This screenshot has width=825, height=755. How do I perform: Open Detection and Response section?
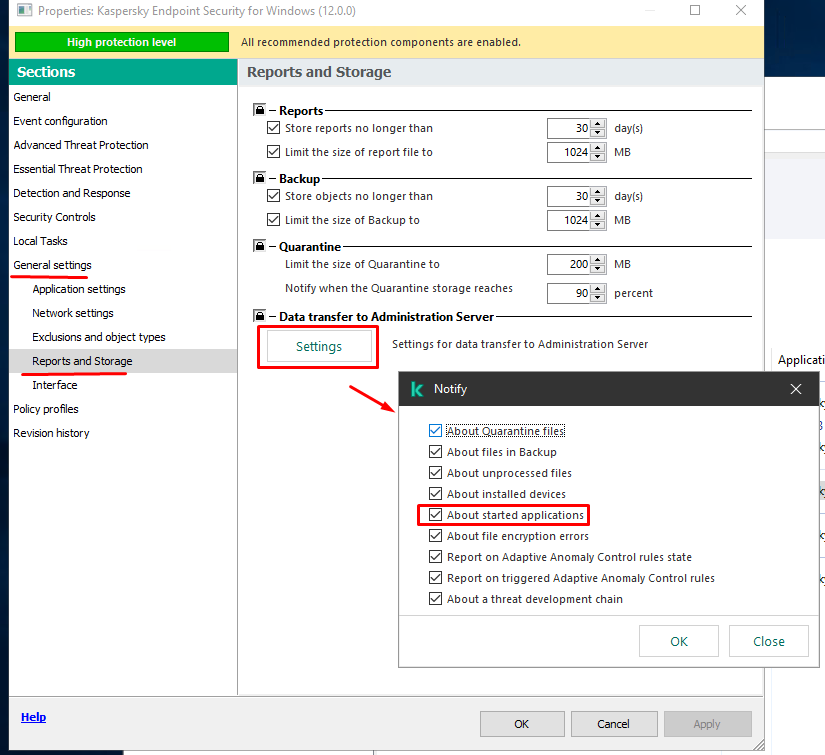click(x=72, y=193)
